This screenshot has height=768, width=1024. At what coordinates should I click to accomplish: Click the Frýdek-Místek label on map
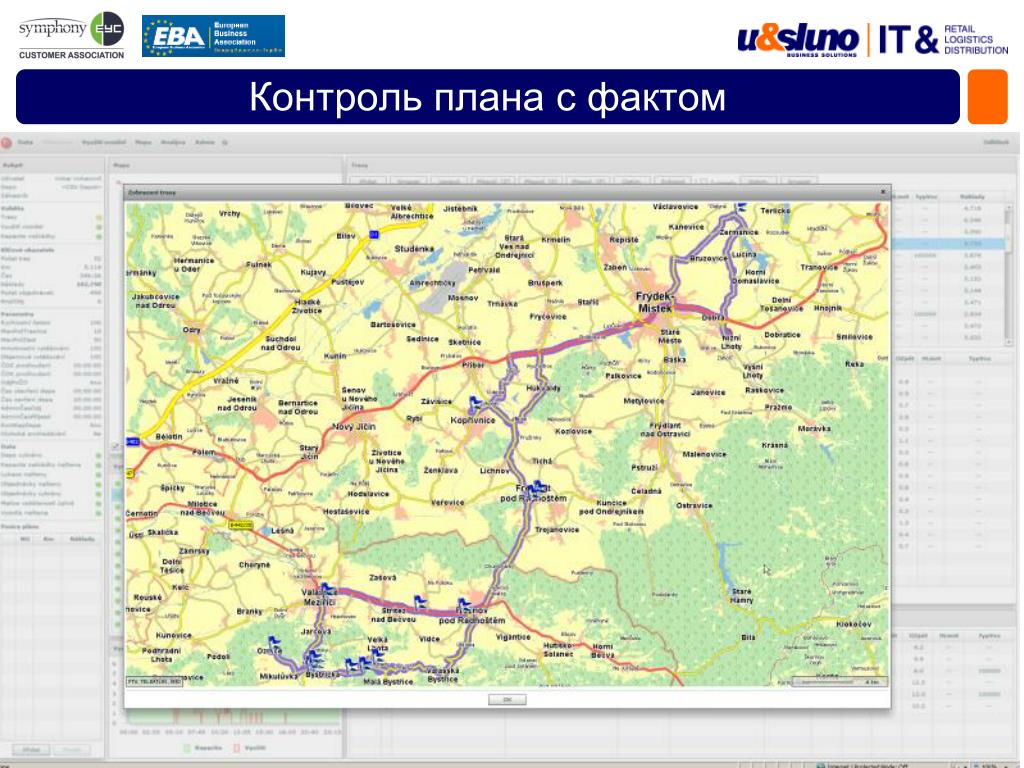(x=654, y=302)
